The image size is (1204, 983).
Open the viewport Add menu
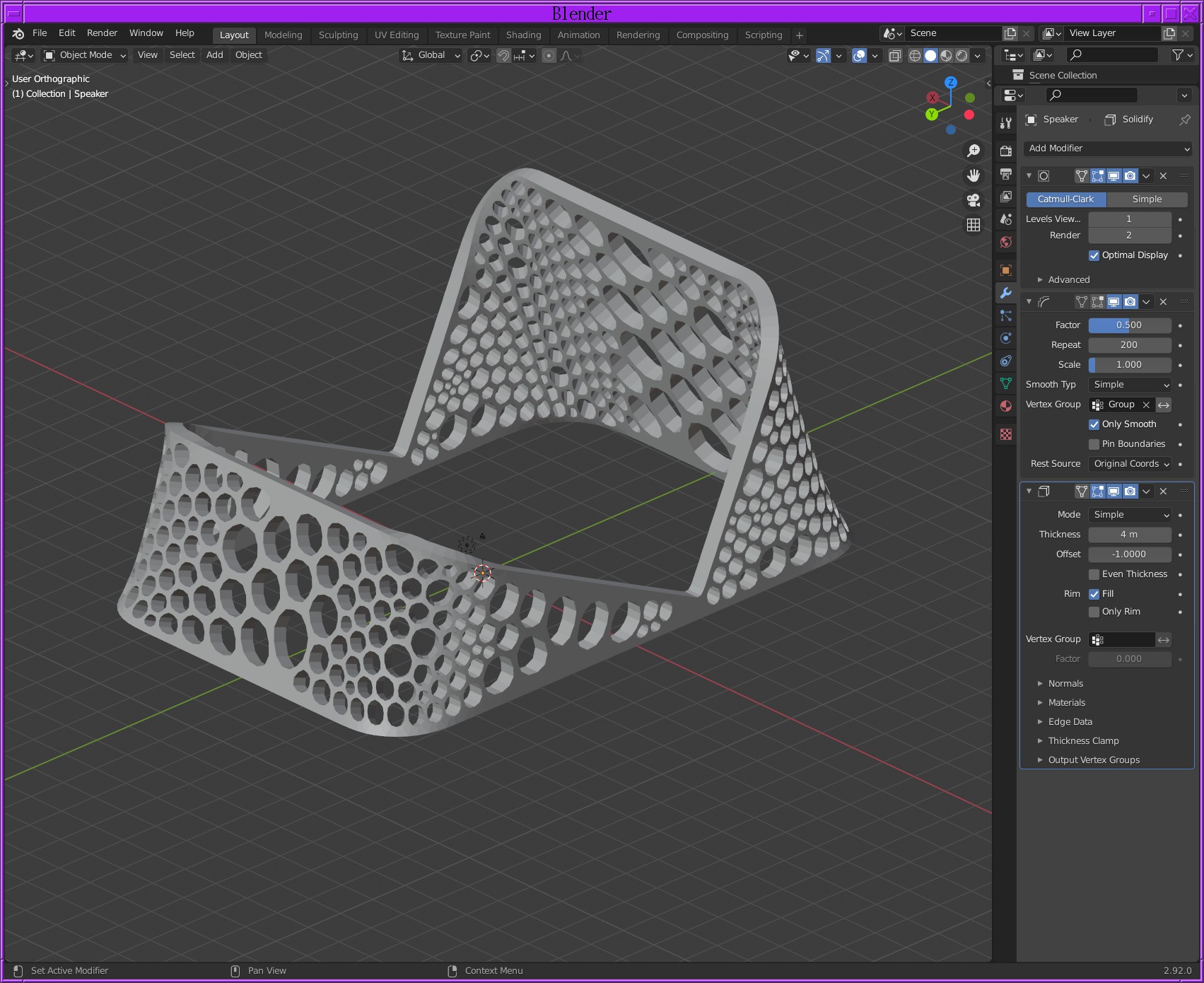click(214, 55)
